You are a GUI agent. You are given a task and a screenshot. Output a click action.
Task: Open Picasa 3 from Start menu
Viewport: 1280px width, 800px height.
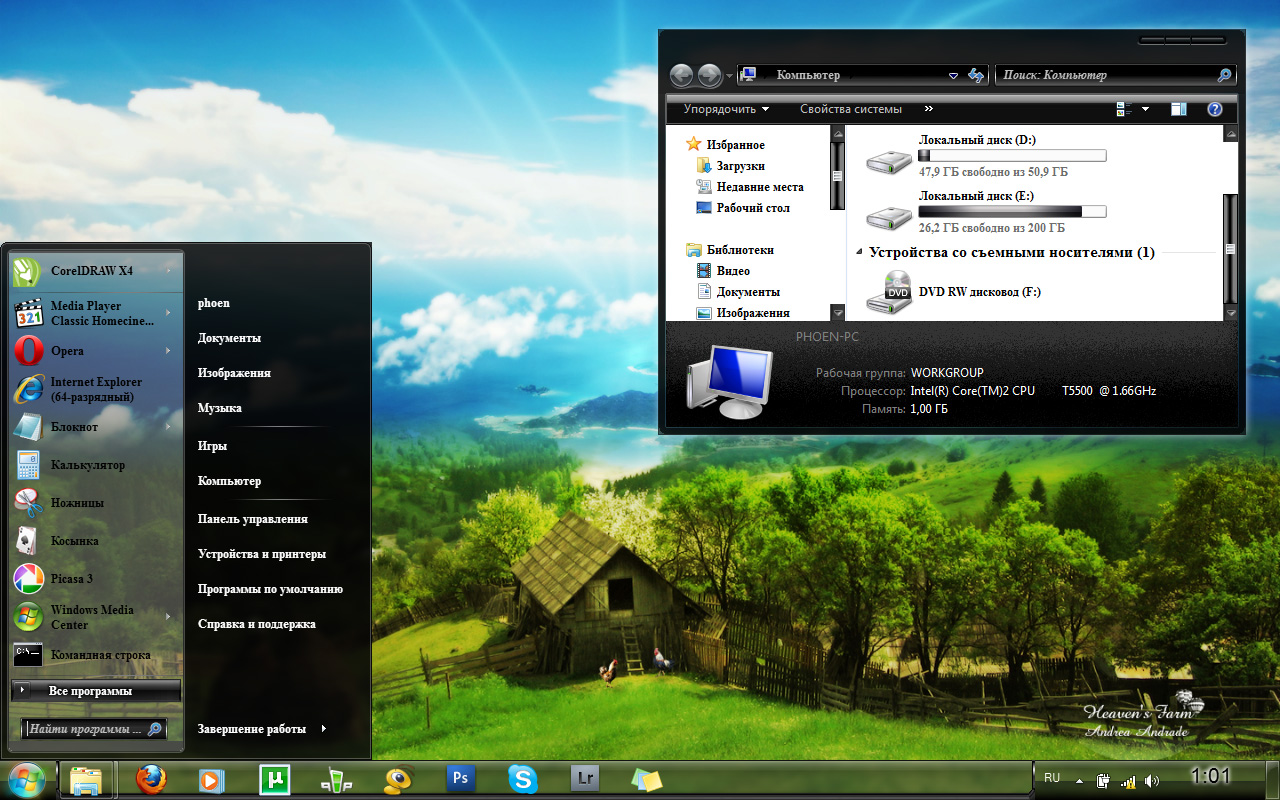coord(97,579)
